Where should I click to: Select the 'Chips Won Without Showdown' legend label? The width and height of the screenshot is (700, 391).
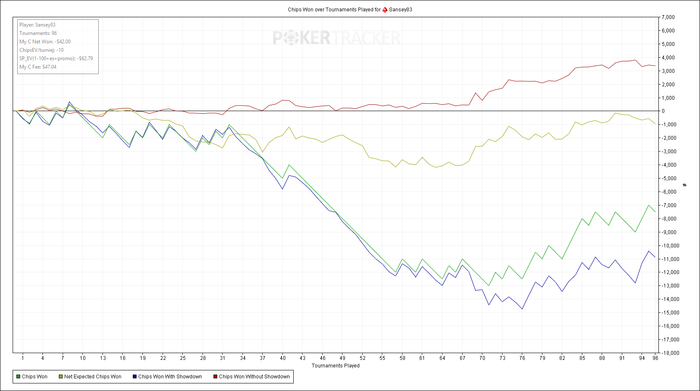254,377
